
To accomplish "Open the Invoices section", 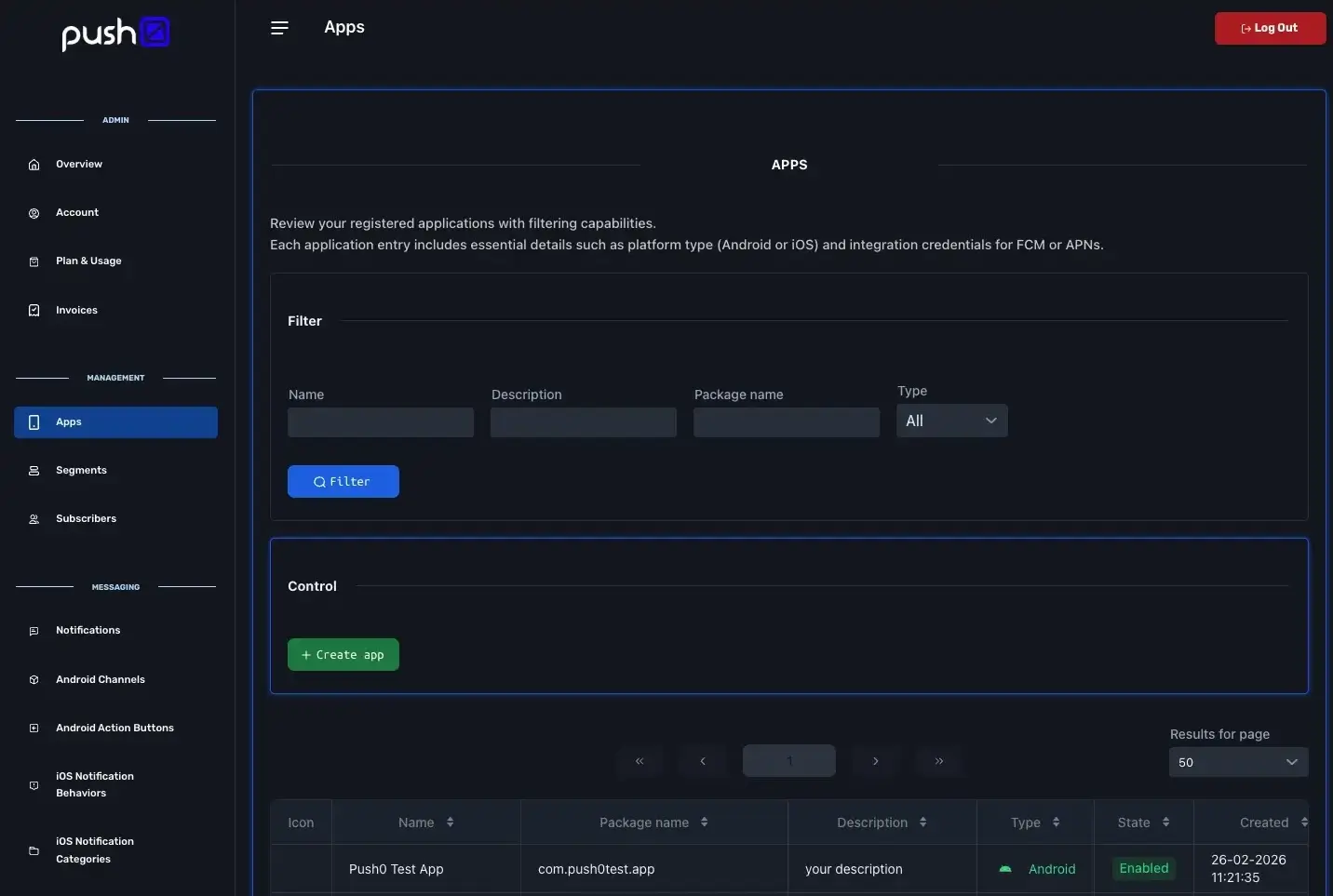I will [x=76, y=310].
